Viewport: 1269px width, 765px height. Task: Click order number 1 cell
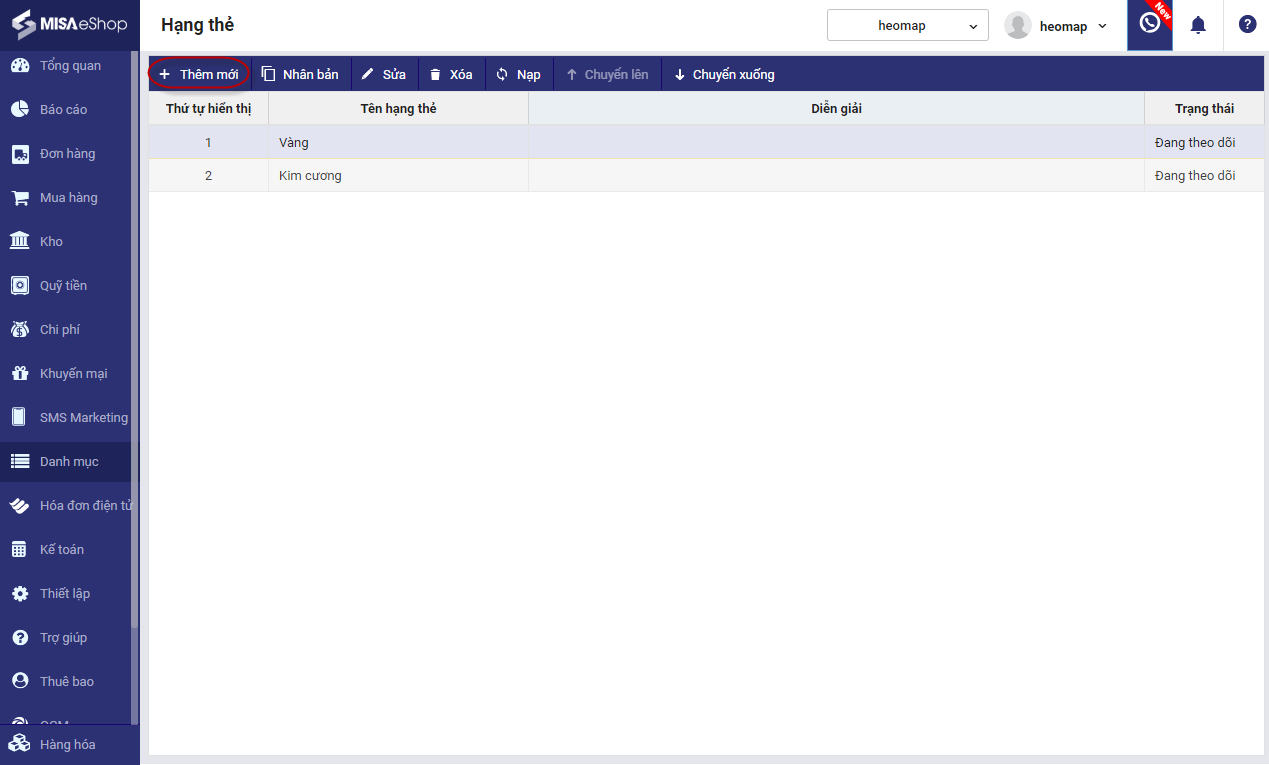click(208, 142)
